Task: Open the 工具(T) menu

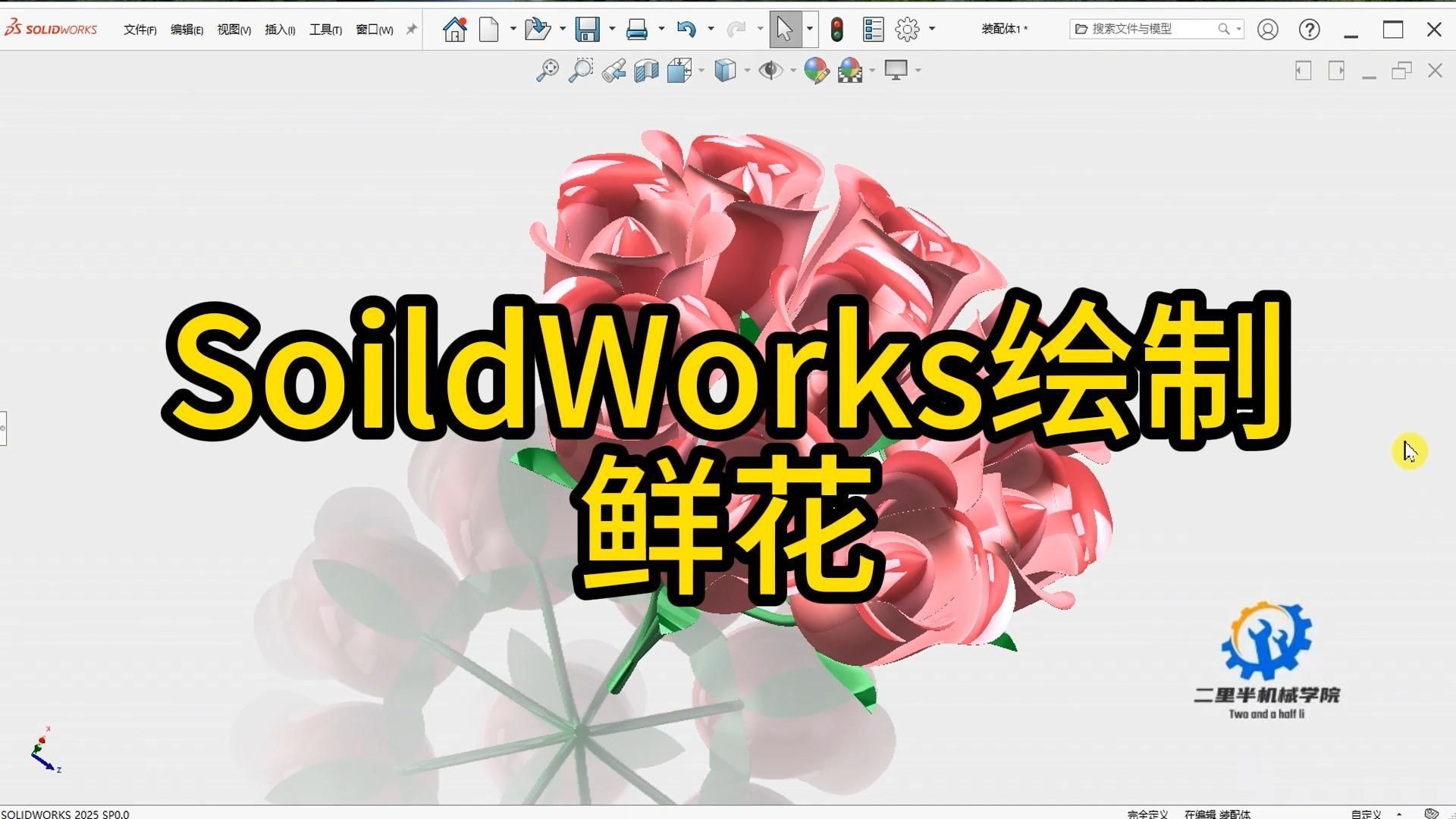Action: tap(325, 30)
